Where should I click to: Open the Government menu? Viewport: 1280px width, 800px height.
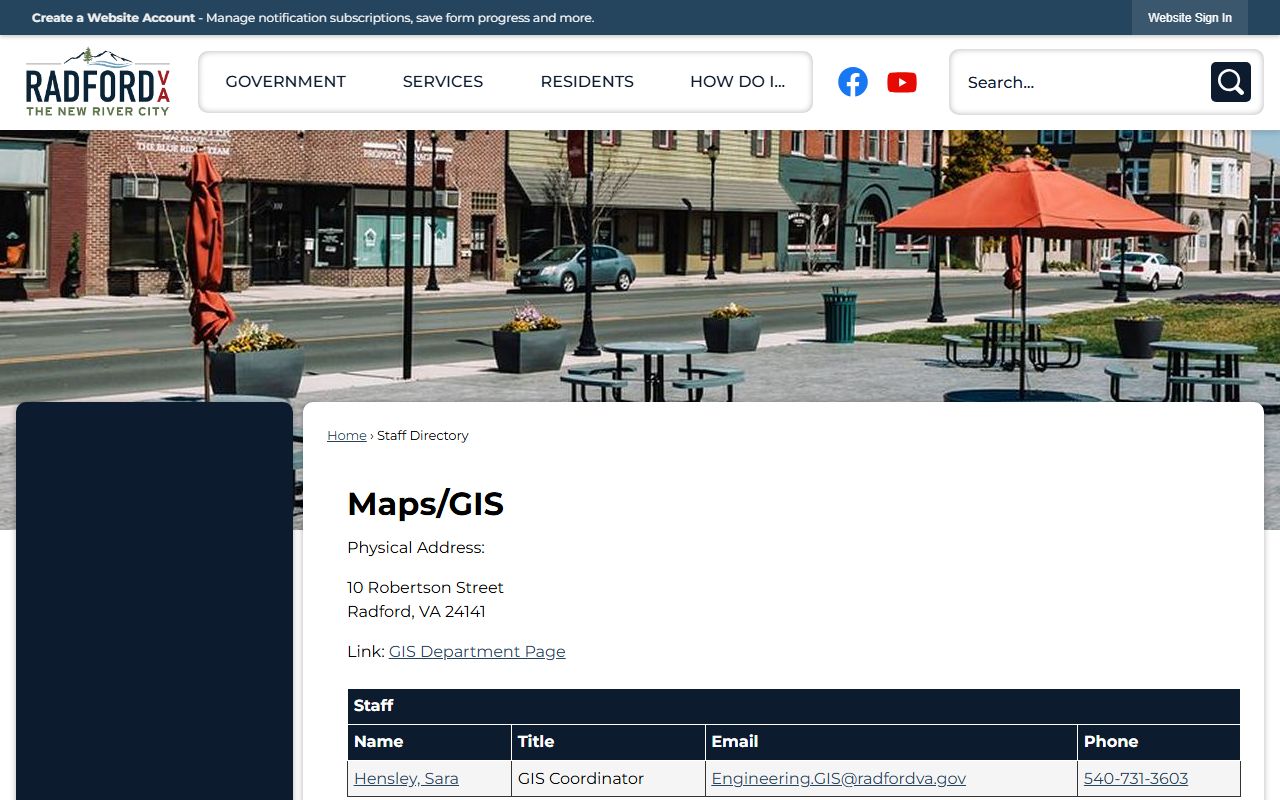286,82
